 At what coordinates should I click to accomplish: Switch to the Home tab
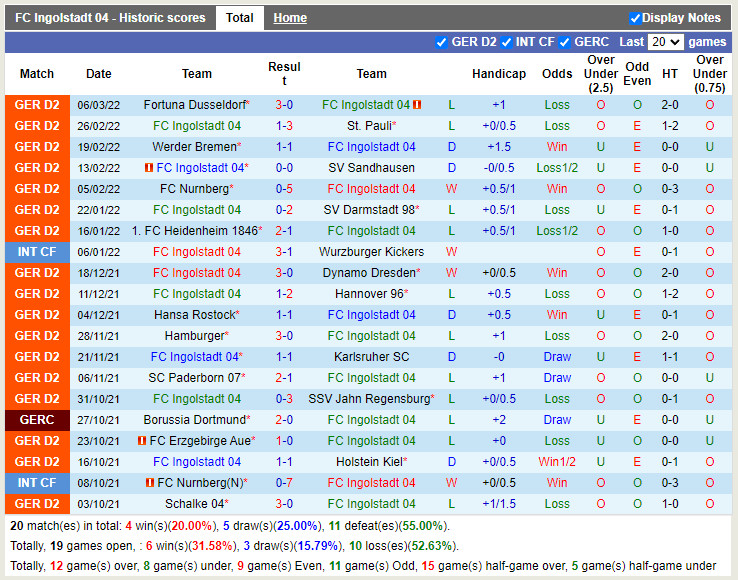[290, 18]
